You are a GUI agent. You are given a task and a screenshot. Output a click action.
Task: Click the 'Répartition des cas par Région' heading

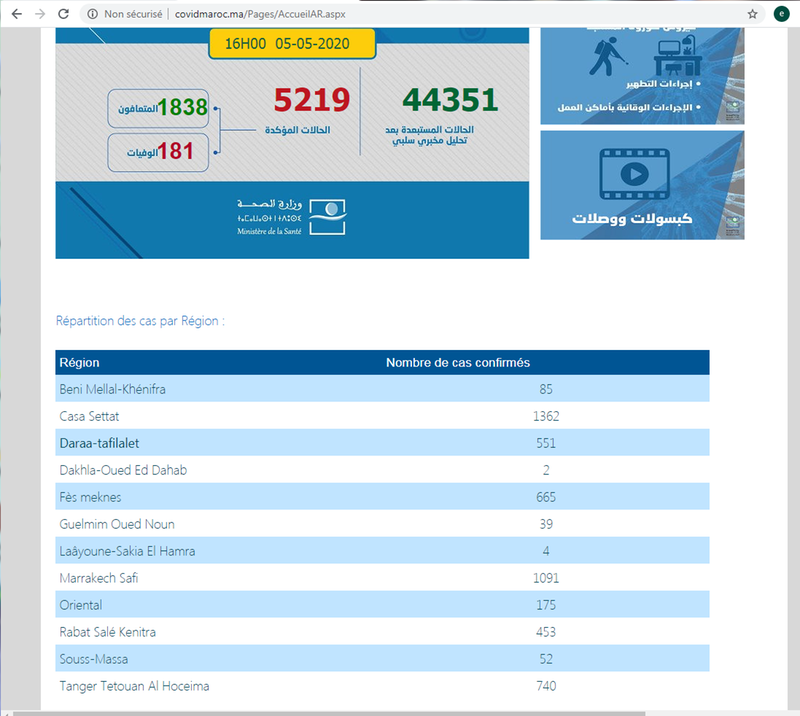[x=140, y=322]
